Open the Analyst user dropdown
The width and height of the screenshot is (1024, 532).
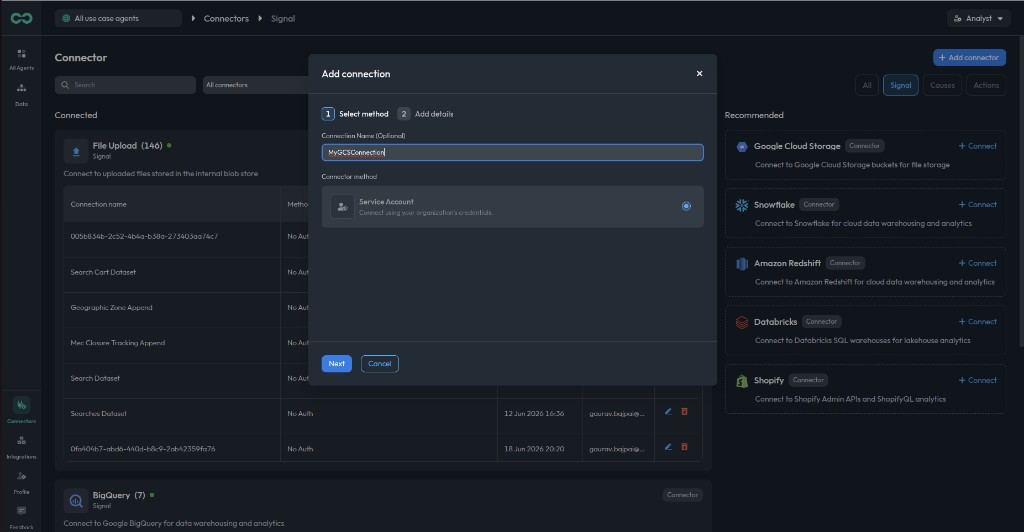[x=978, y=18]
